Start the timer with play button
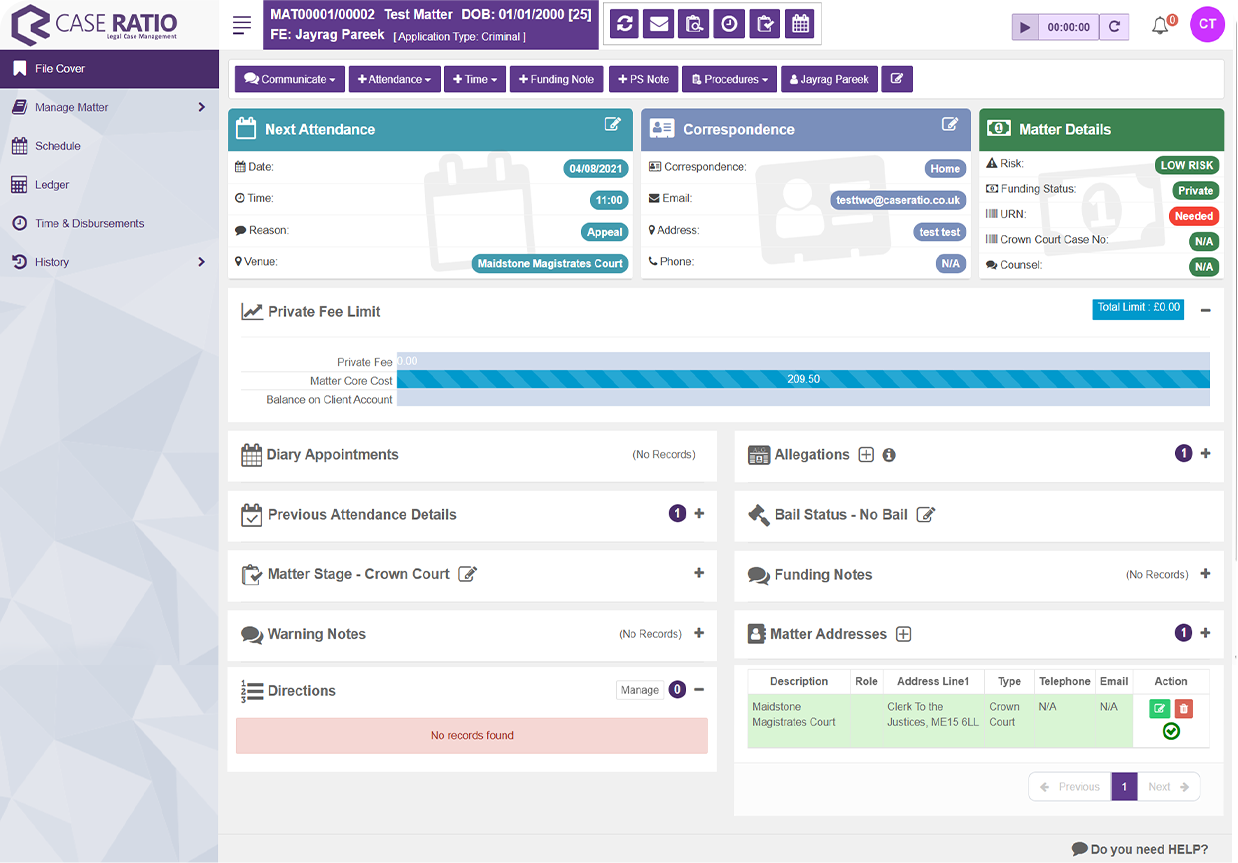This screenshot has height=863, width=1238. 1025,27
